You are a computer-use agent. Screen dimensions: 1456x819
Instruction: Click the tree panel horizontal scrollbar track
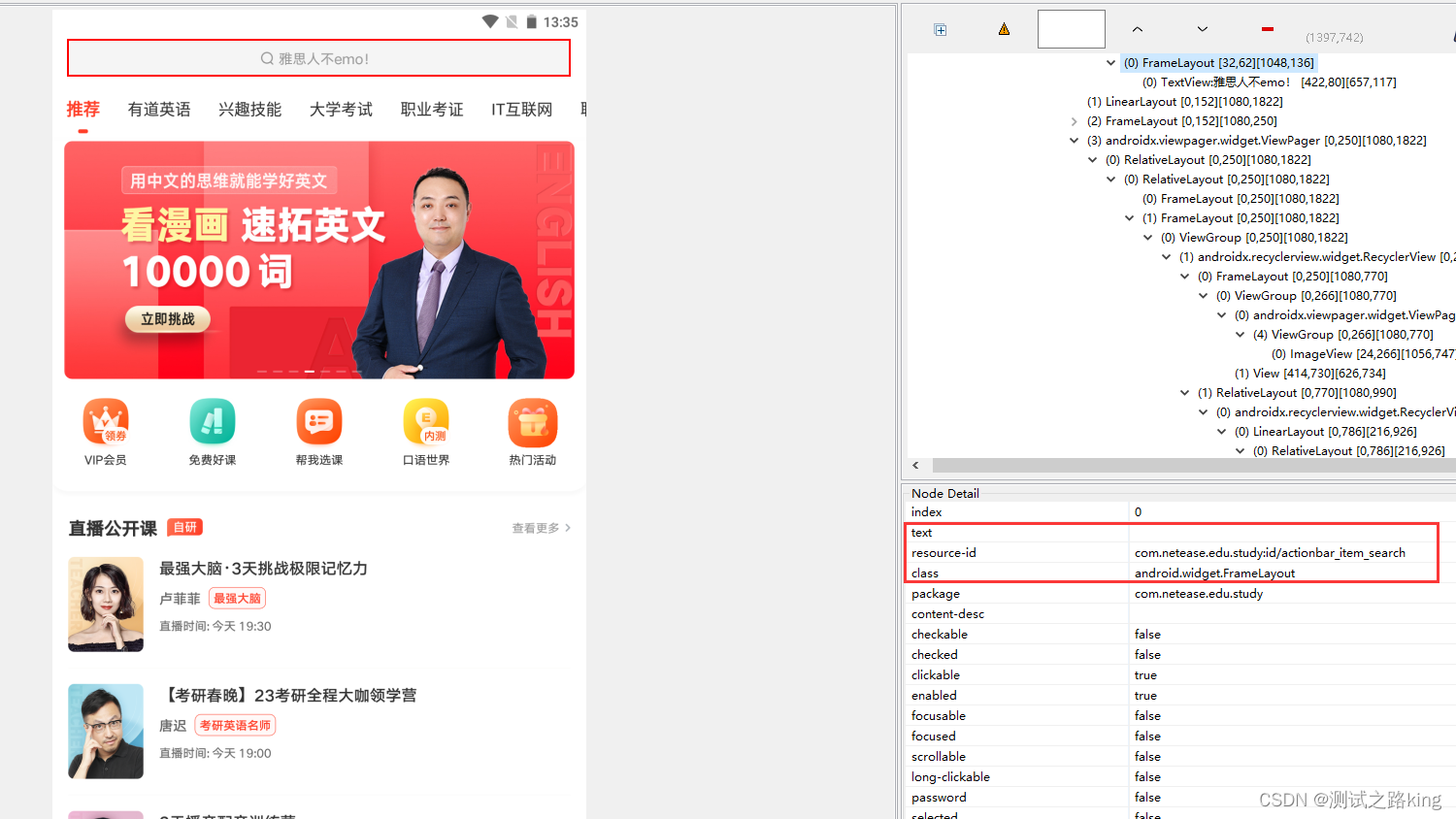click(x=1194, y=466)
